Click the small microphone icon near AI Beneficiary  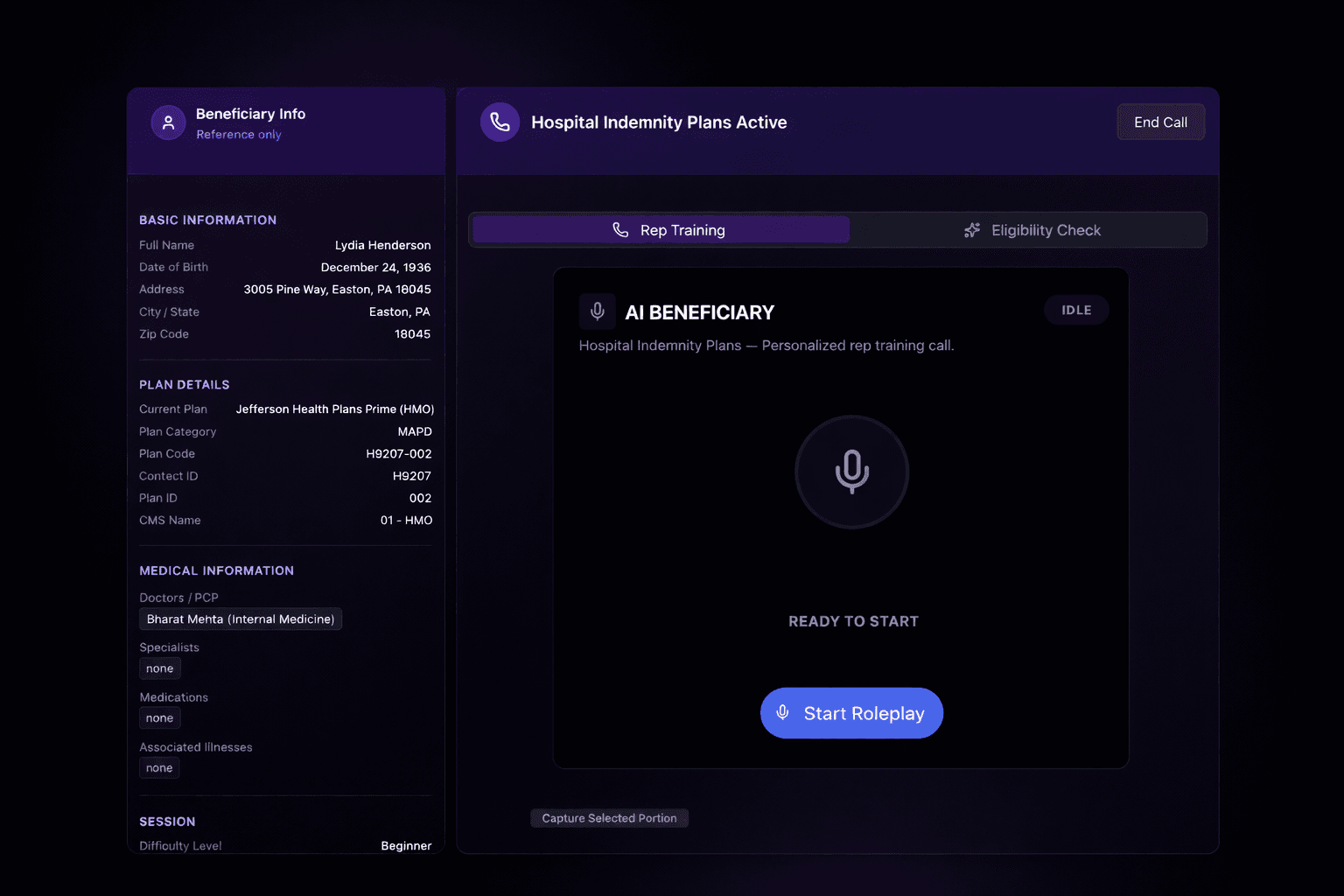click(x=598, y=311)
